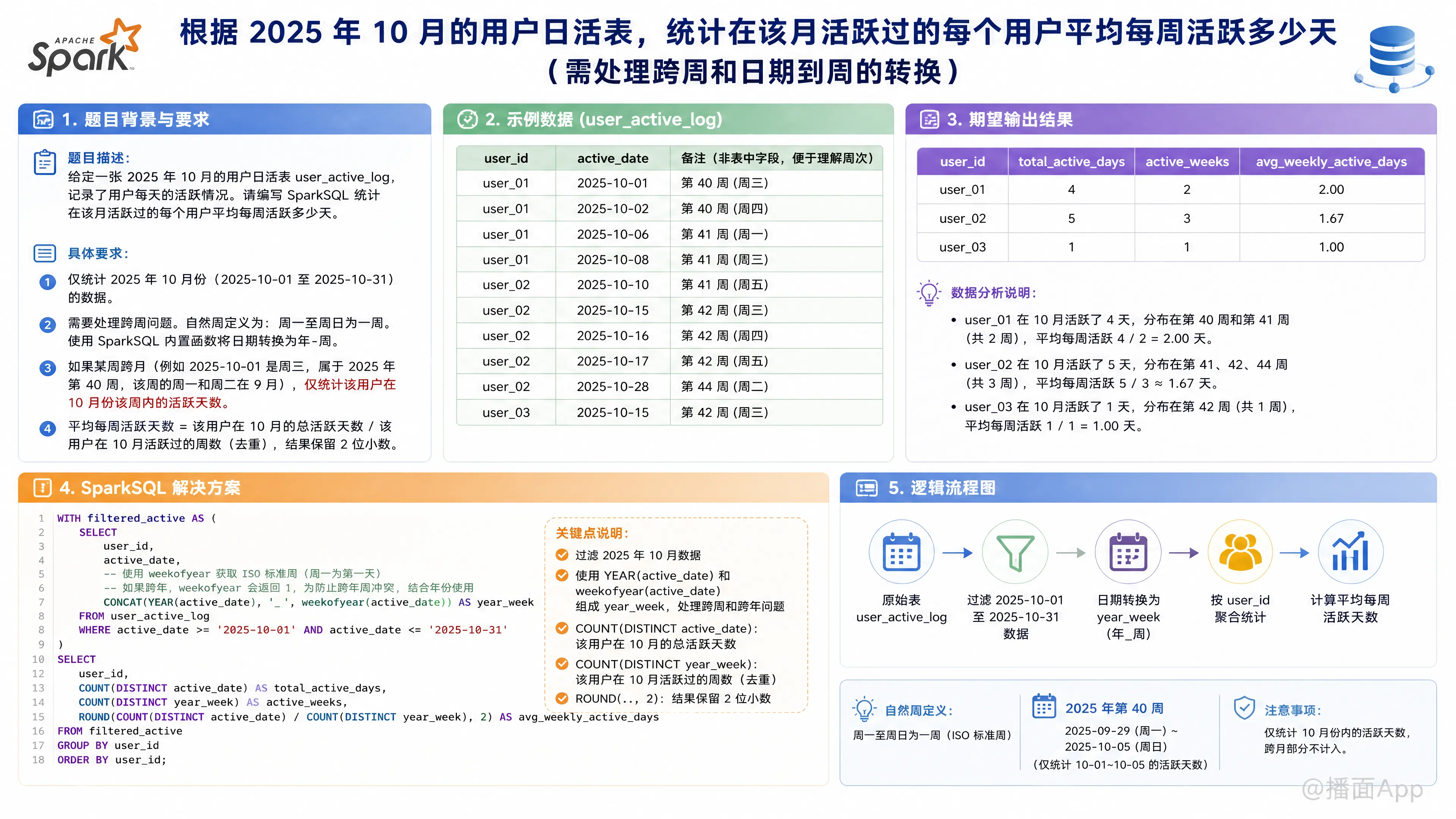
Task: Click check icon beside ROUND(.., 2) note
Action: tap(562, 698)
